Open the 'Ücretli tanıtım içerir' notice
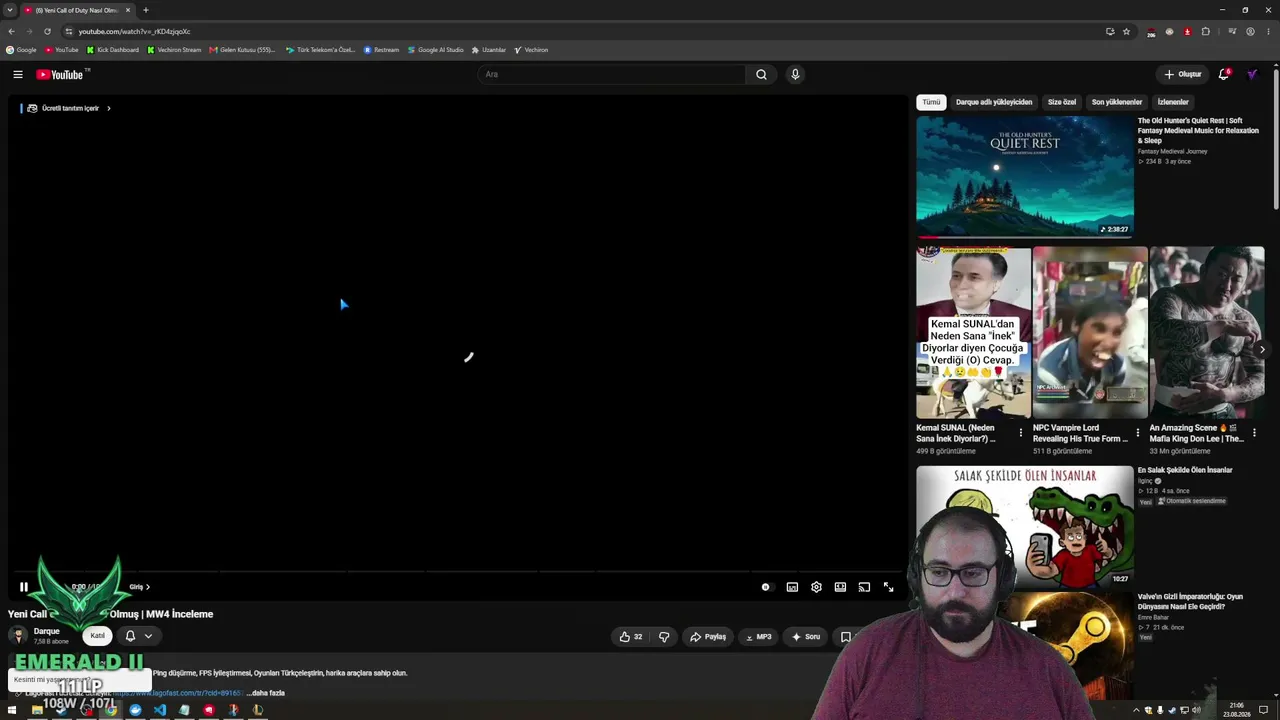1280x720 pixels. click(x=68, y=108)
